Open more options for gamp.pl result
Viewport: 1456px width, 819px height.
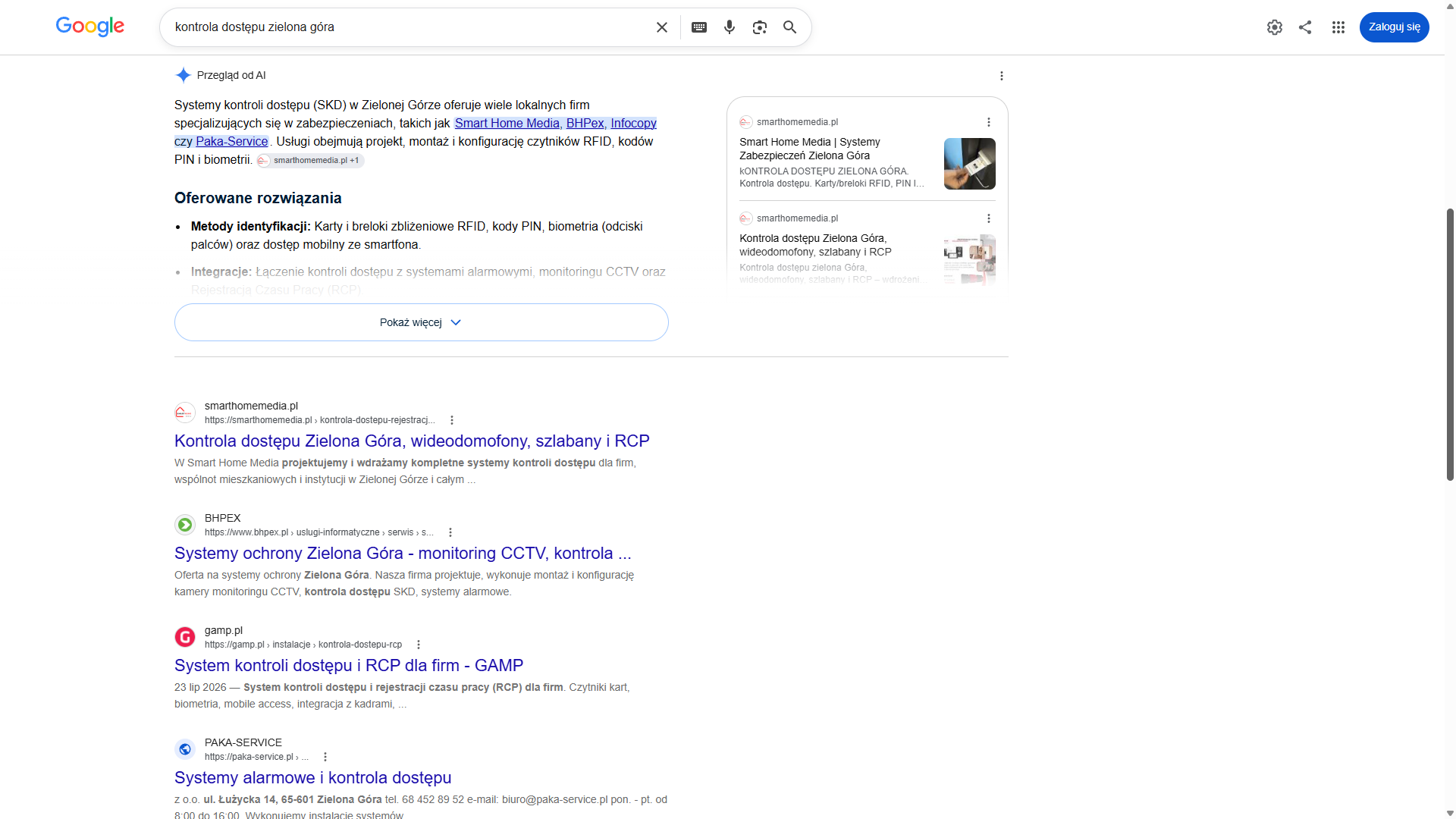pos(419,645)
